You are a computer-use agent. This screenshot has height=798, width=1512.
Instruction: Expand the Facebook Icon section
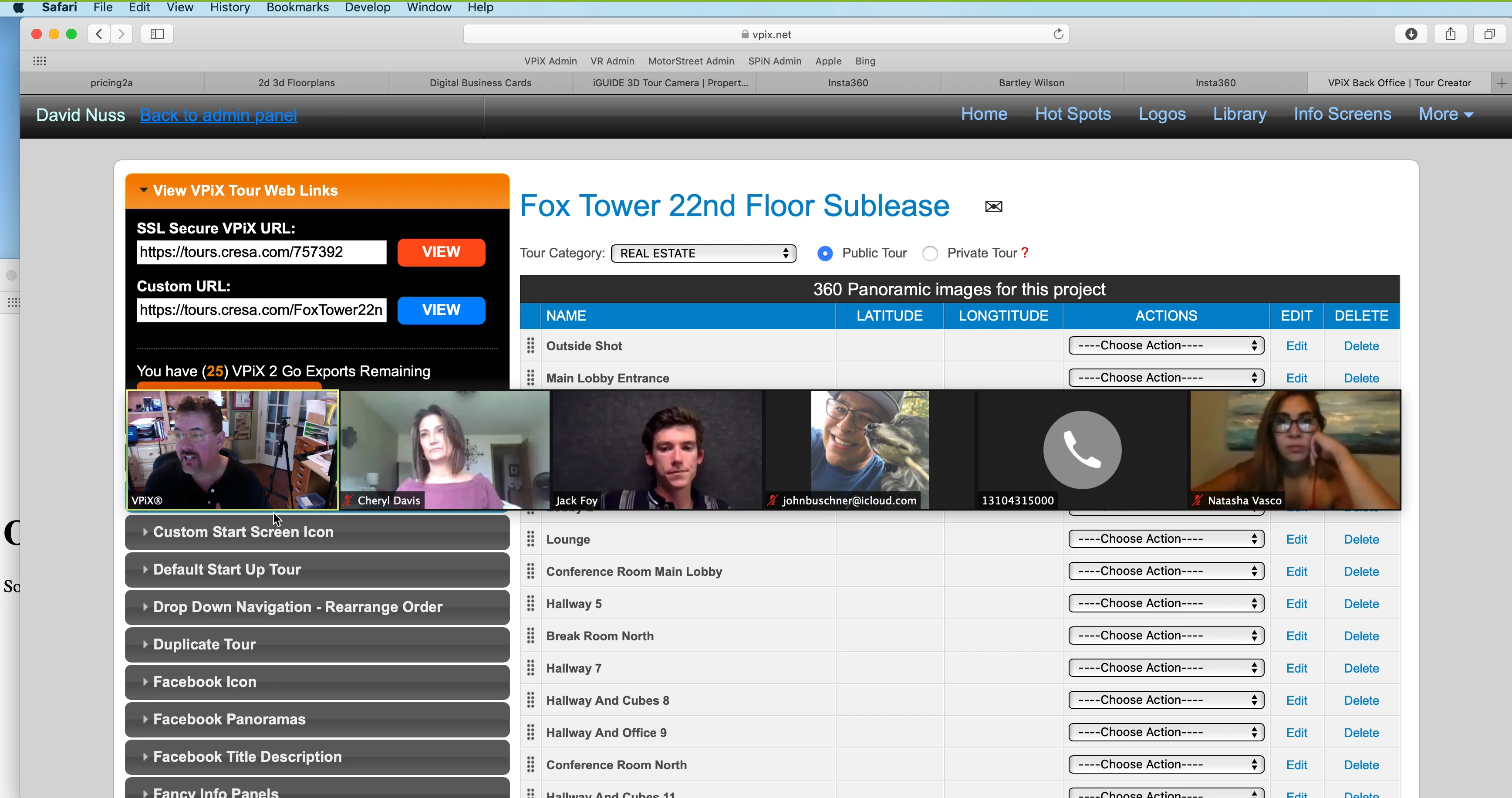317,682
